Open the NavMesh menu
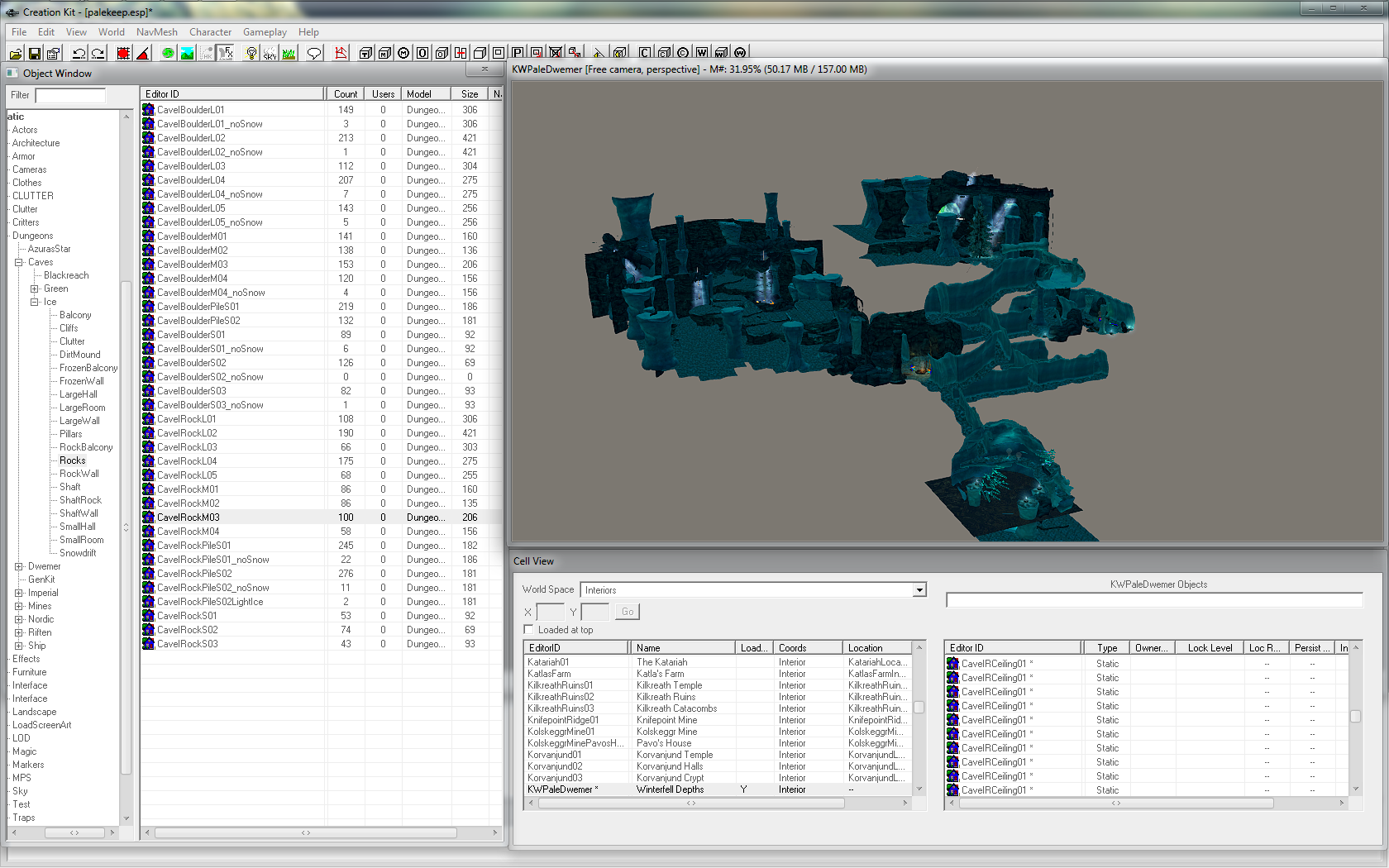The width and height of the screenshot is (1389, 868). [x=156, y=32]
